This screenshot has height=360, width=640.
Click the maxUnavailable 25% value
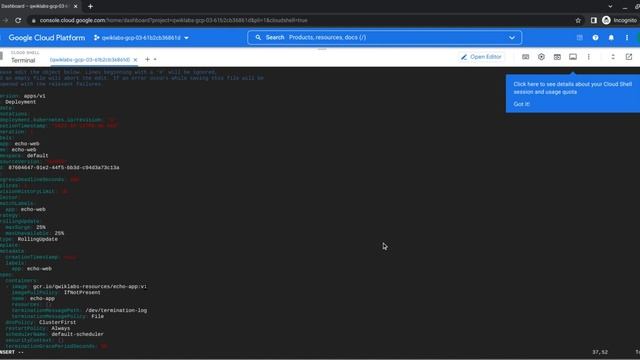pyautogui.click(x=59, y=233)
